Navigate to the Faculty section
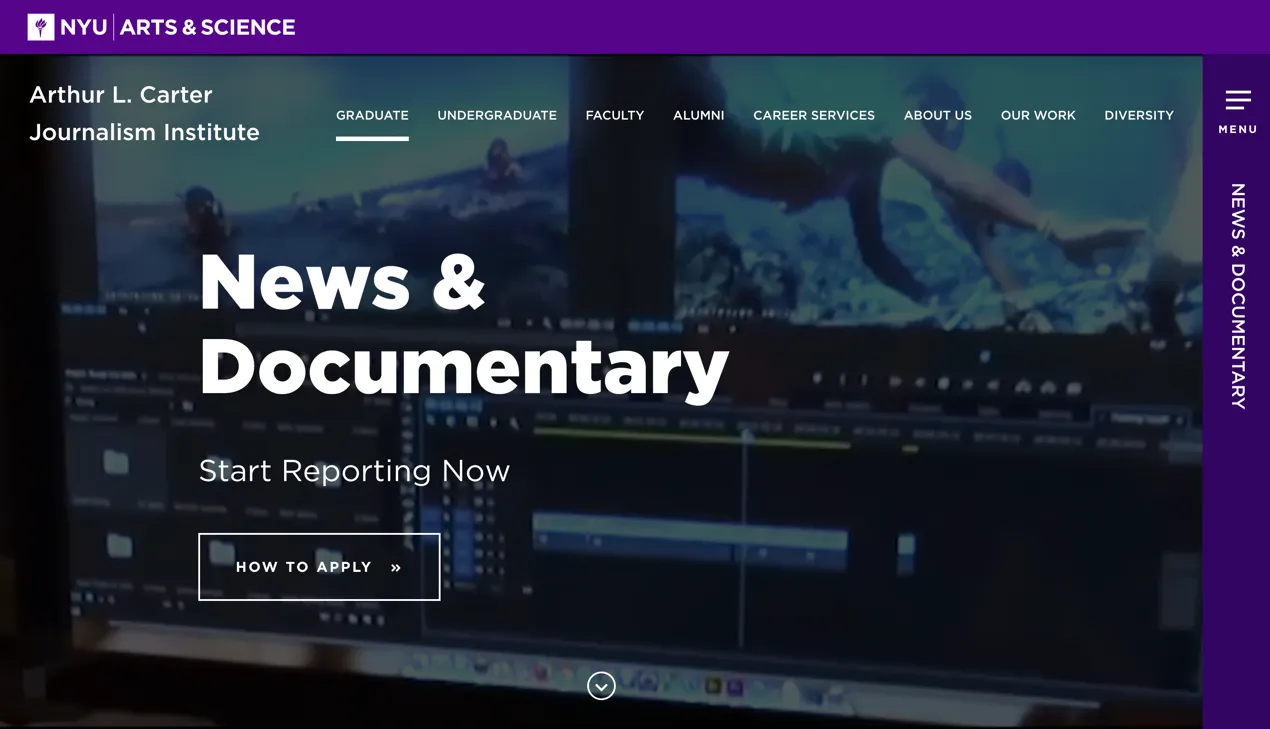The width and height of the screenshot is (1270, 729). (x=614, y=116)
